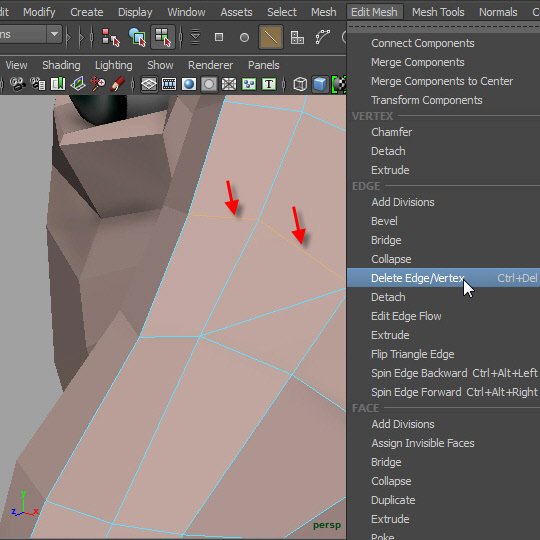Expand collapsed toolbar arrow beside menu set dropdown
Image resolution: width=540 pixels, height=540 pixels.
pyautogui.click(x=69, y=37)
